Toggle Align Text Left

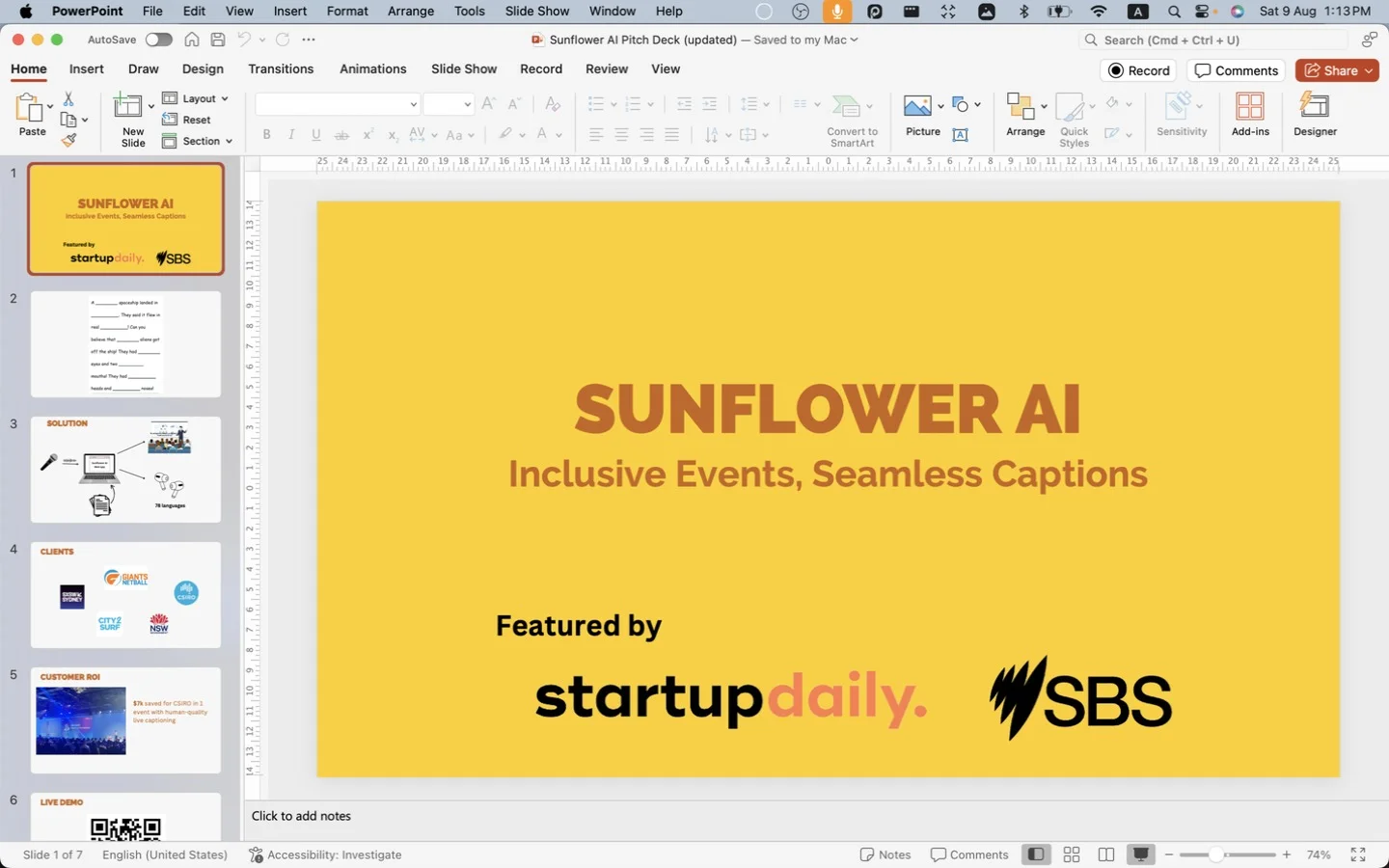(x=596, y=135)
